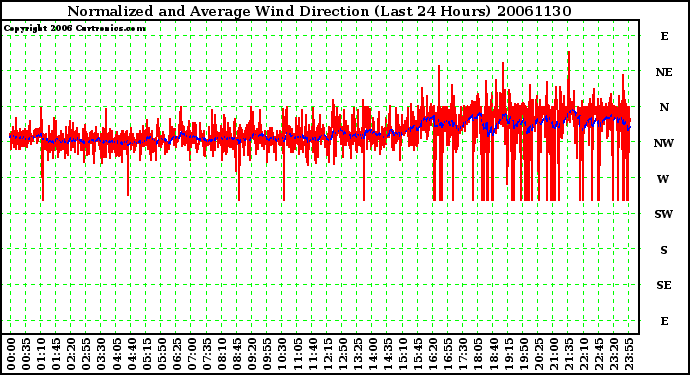Click the NW direction label

(x=664, y=143)
